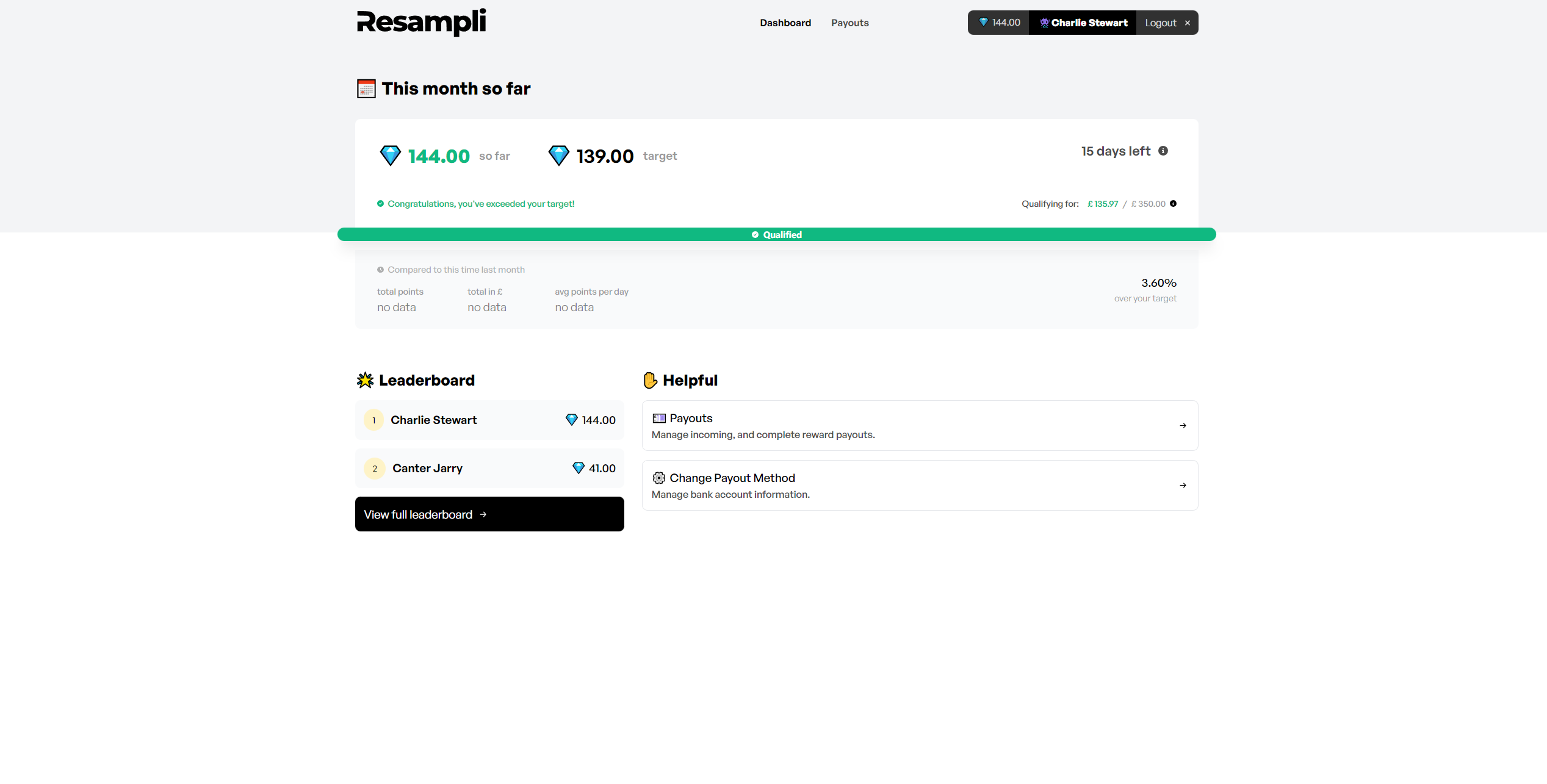The image size is (1547, 784).
Task: Select the Charlie Stewart leaderboard row
Action: [x=489, y=420]
